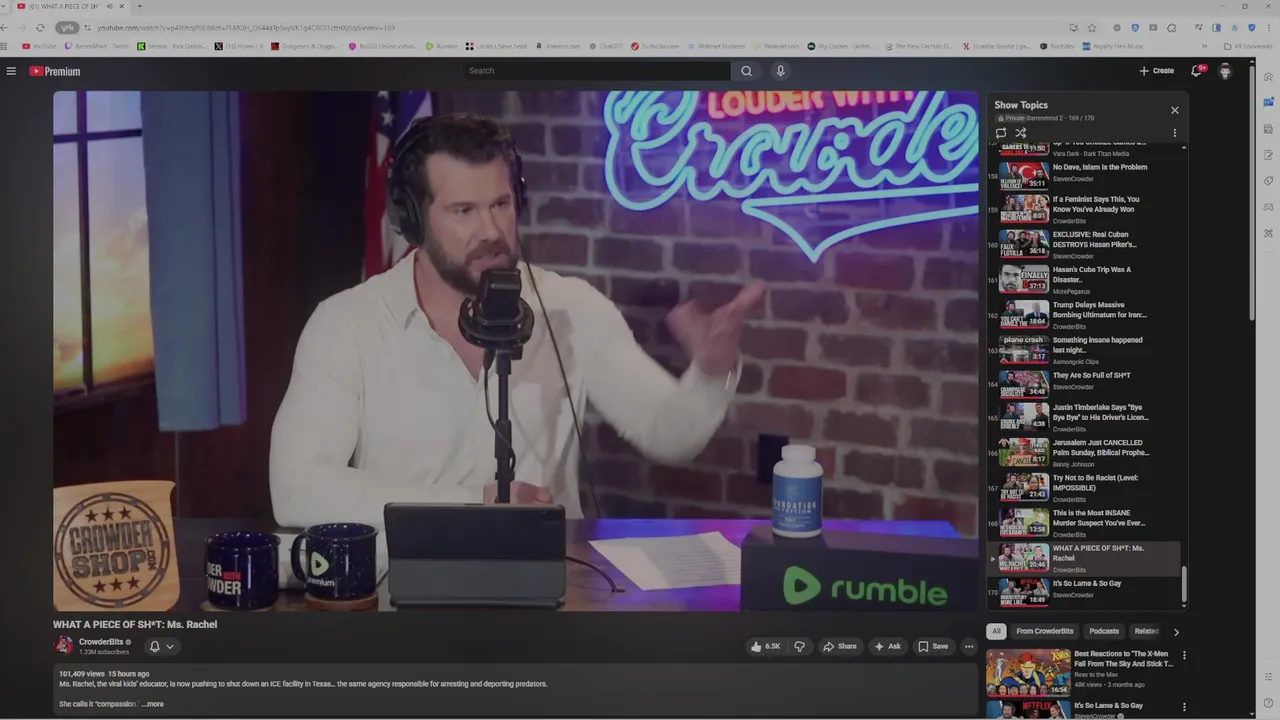
Task: Share this video
Action: point(839,646)
